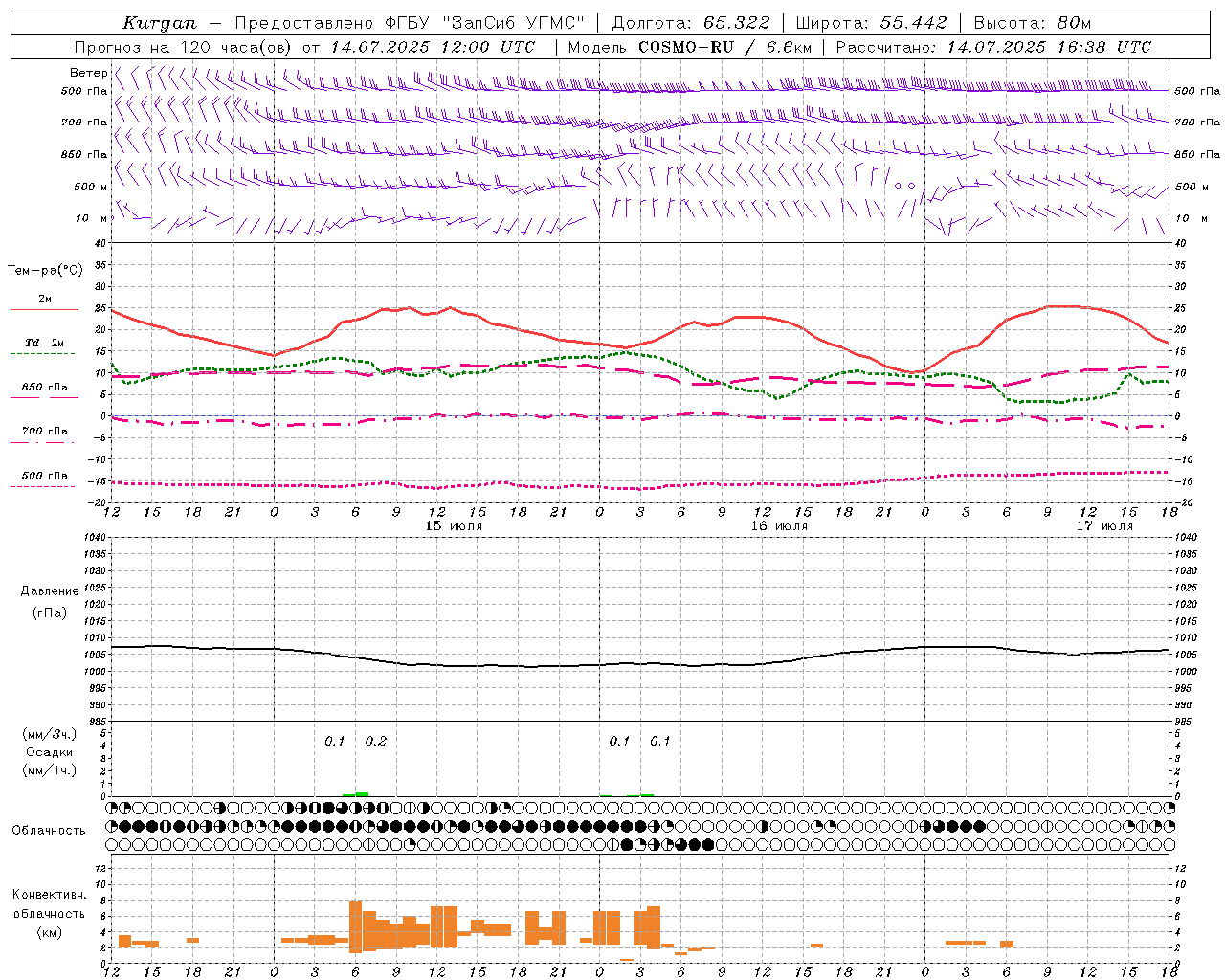Screen dimensions: 1225x980
Task: Click the latitude value Широта: 55.442
Action: [872, 23]
